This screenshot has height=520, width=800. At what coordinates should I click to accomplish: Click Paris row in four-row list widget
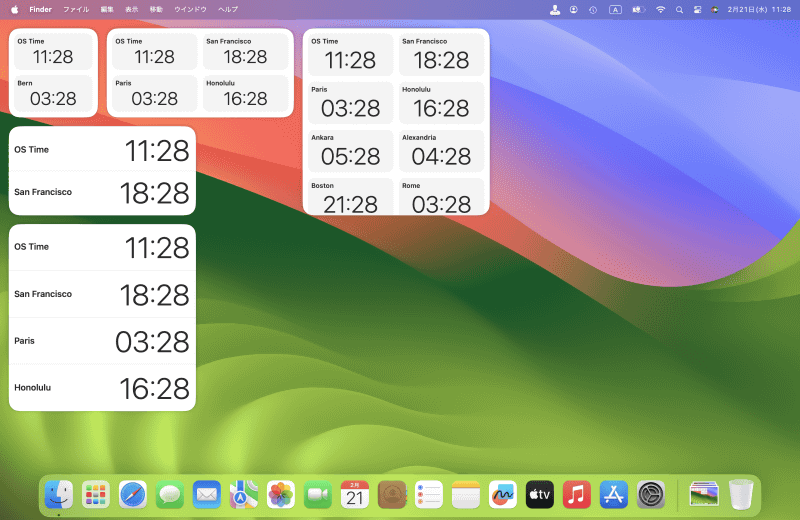[102, 341]
